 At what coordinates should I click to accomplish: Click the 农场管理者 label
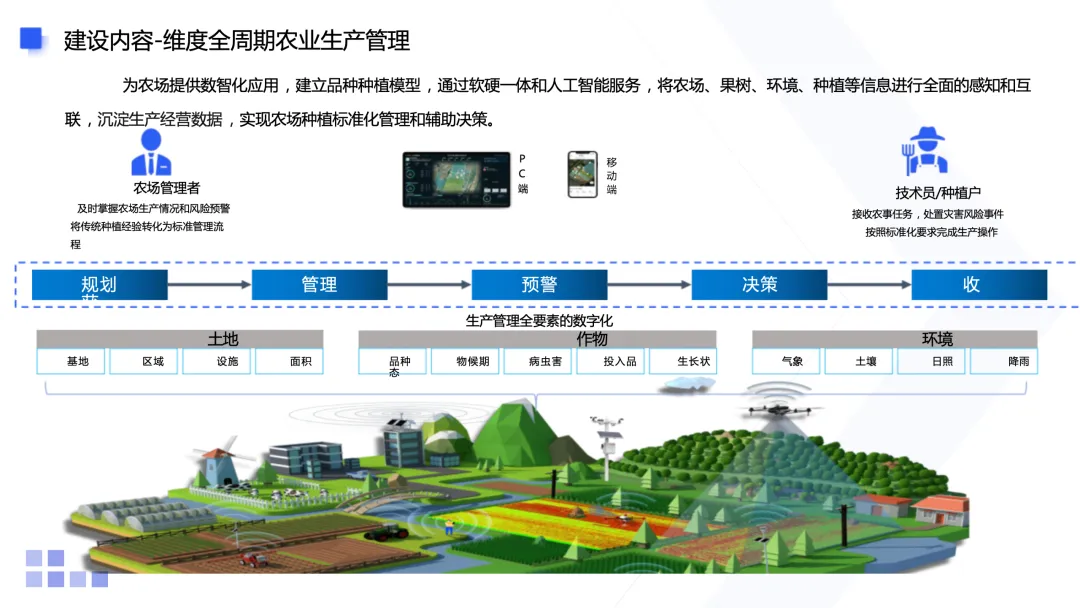coord(167,188)
